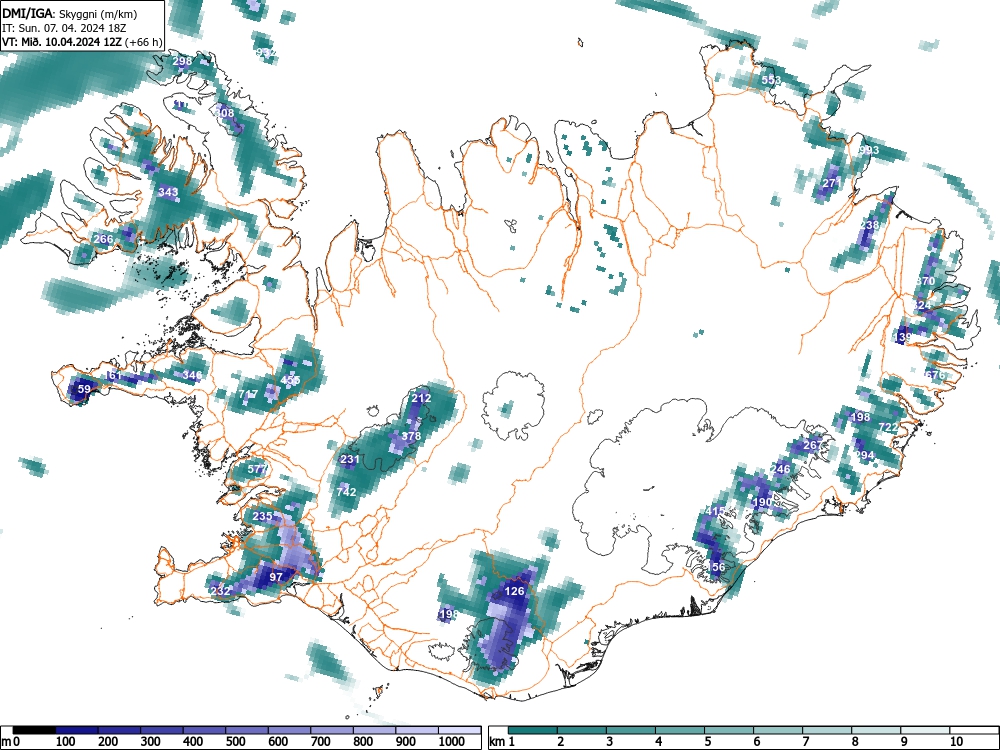Image resolution: width=1000 pixels, height=750 pixels.
Task: Select the '126' visibility label
Action: (x=514, y=591)
